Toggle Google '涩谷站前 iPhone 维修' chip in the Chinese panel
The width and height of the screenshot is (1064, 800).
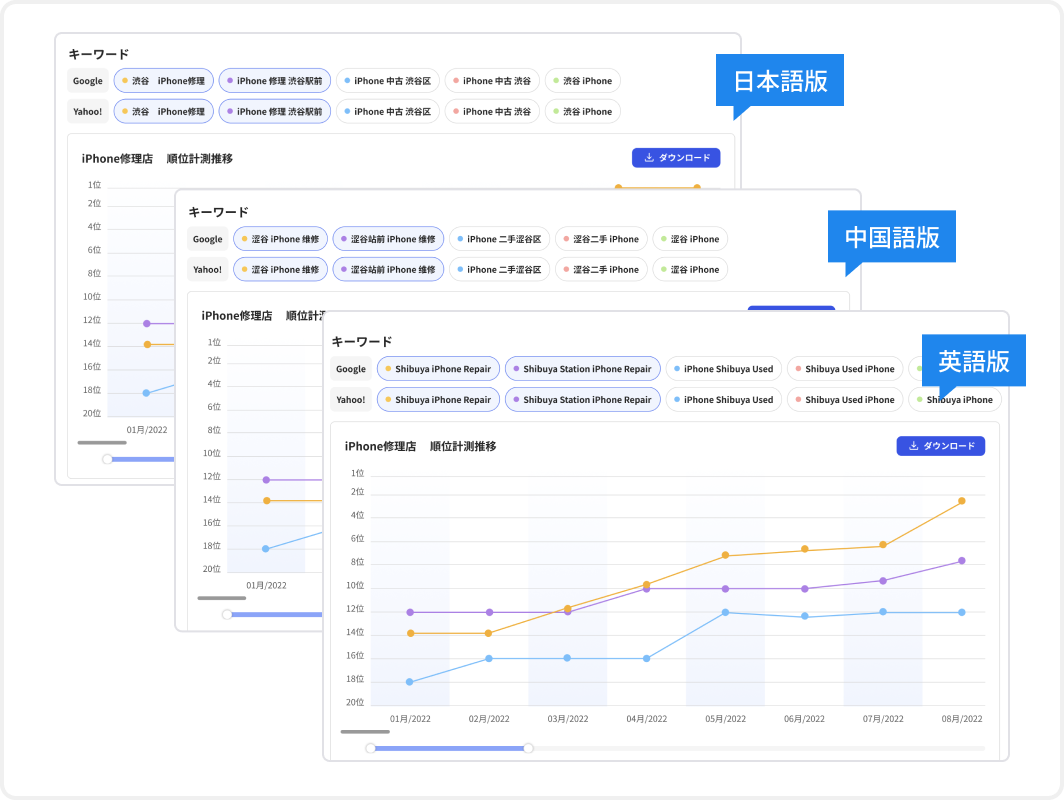(388, 239)
